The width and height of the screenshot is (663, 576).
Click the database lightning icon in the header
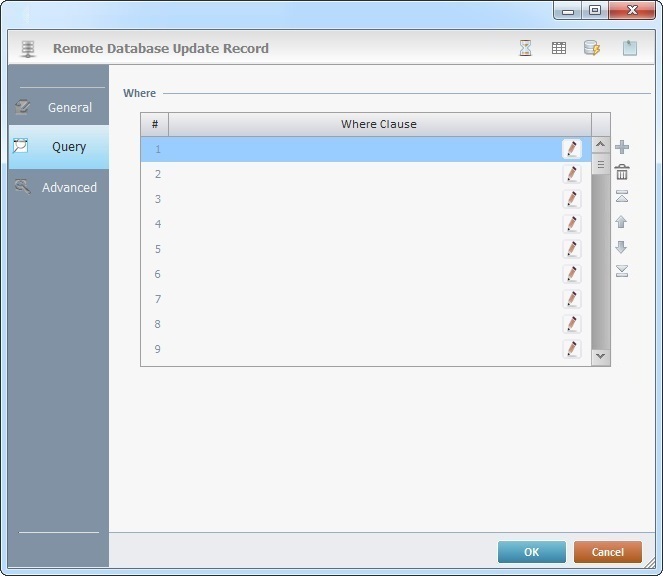592,48
